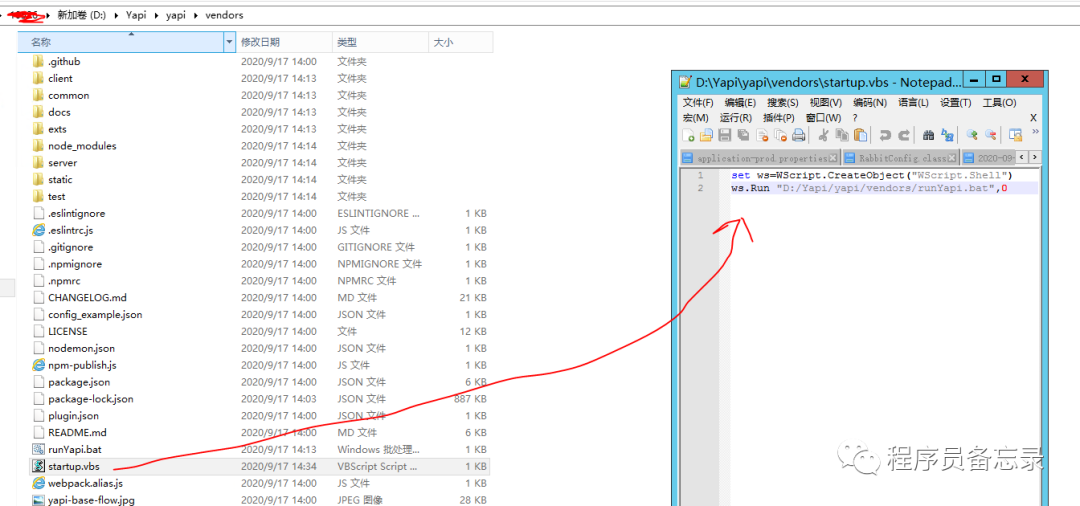Sort by 修改日期 column header

tap(284, 43)
